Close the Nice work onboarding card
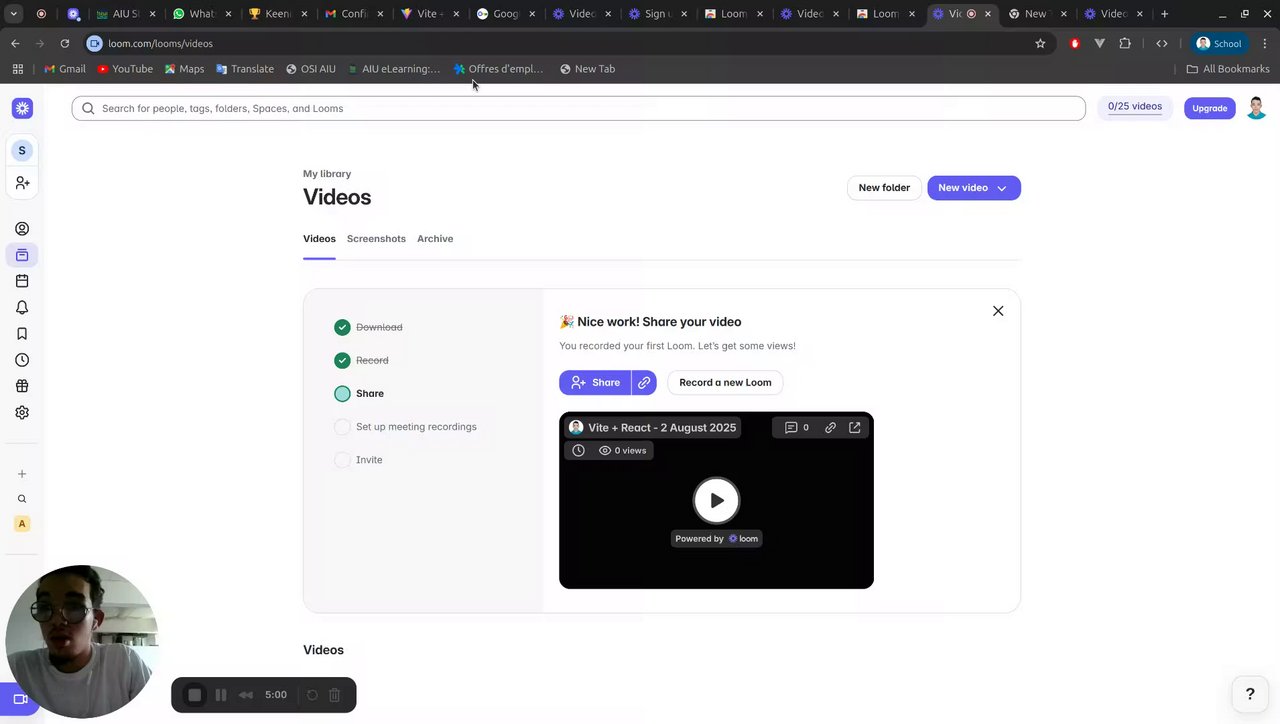 998,311
